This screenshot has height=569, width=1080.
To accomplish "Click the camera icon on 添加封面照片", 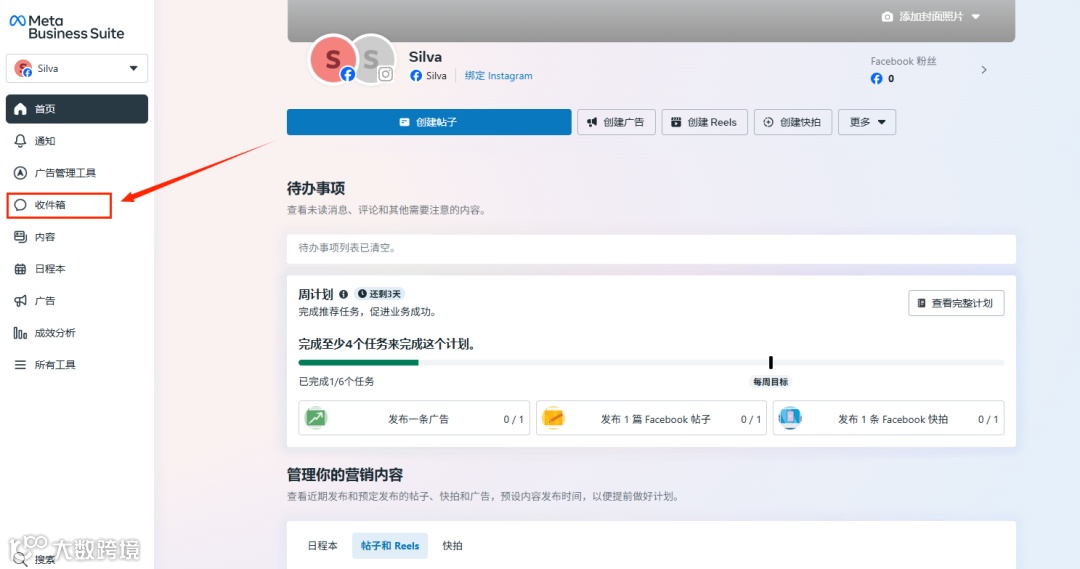I will [887, 17].
